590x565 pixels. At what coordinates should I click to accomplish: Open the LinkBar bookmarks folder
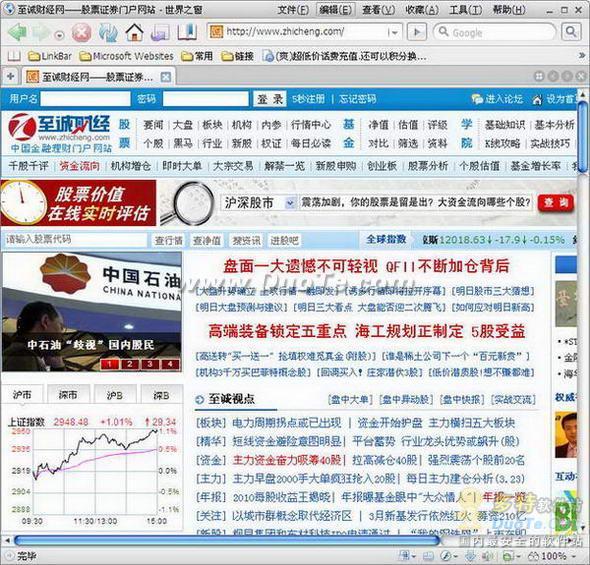(x=50, y=56)
